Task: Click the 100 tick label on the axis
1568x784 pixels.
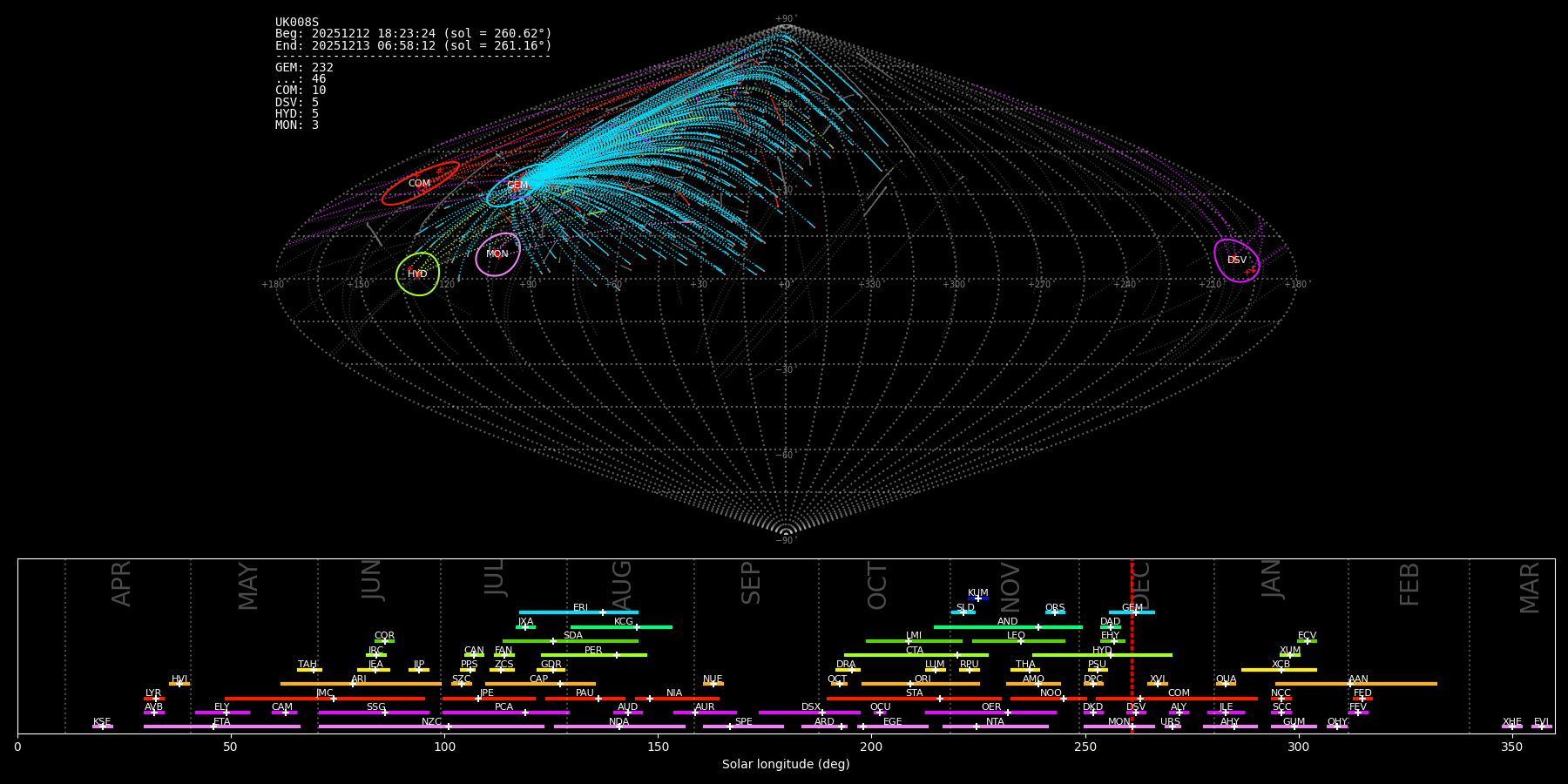Action: pyautogui.click(x=444, y=747)
